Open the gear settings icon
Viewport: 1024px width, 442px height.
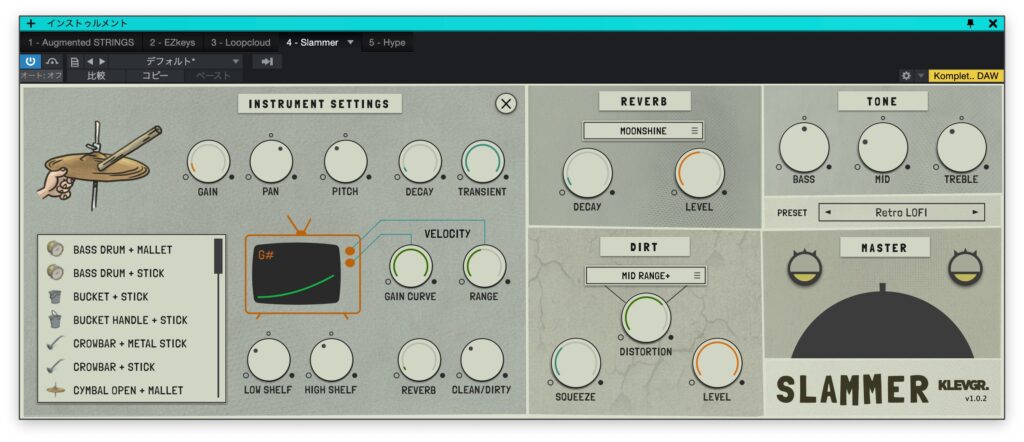[x=906, y=76]
